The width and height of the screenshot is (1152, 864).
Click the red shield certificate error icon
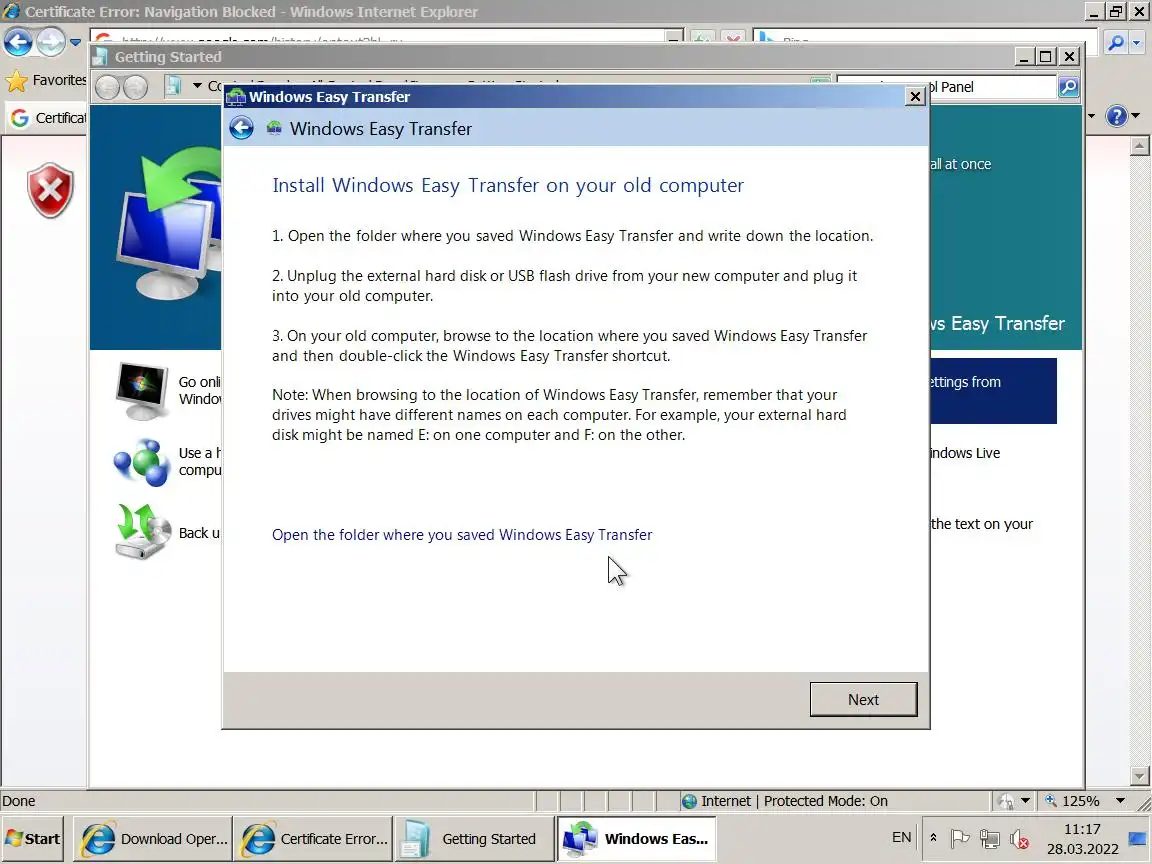(51, 190)
